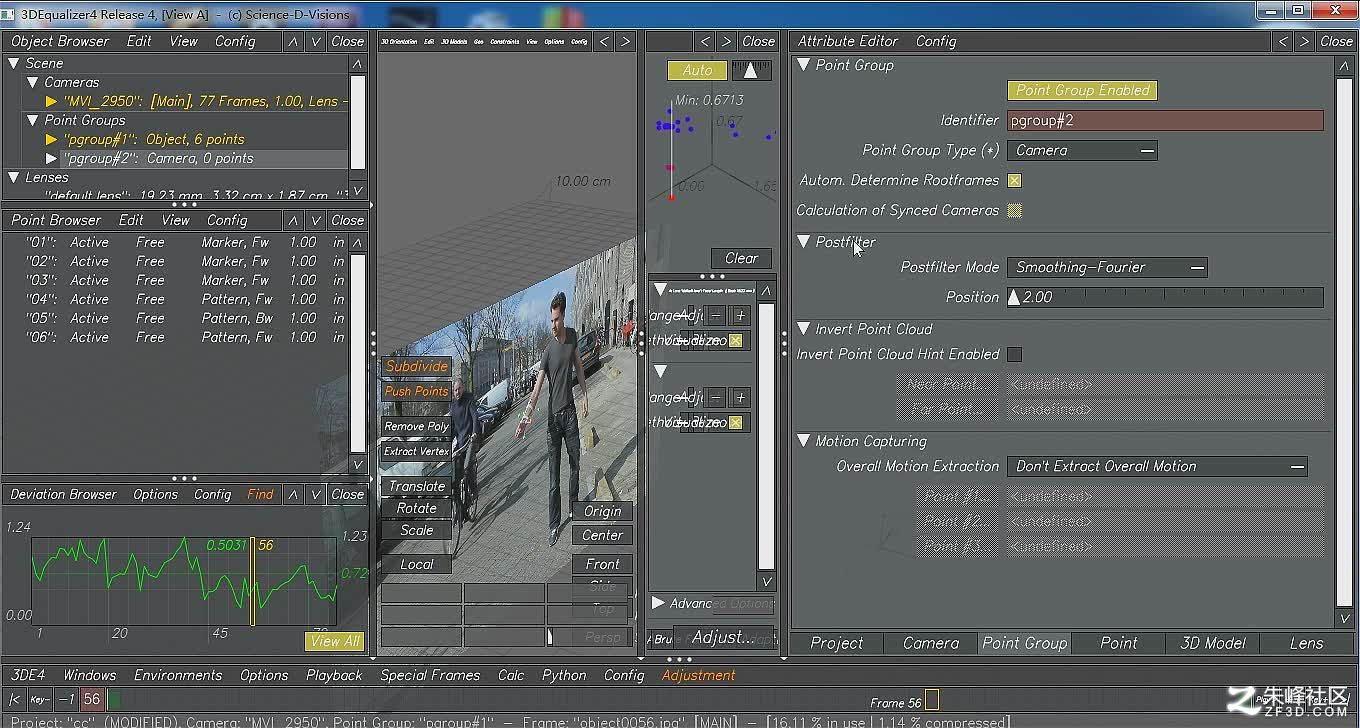Viewport: 1360px width, 728px height.
Task: Select pgroup#1 Object, 6 points row
Action: point(153,139)
